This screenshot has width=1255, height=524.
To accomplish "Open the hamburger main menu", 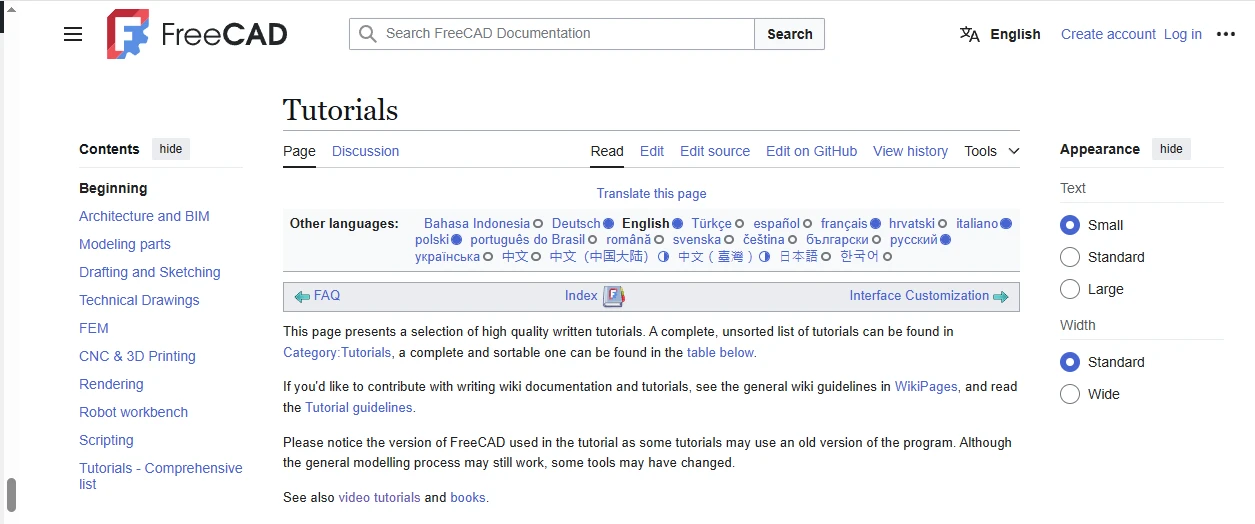I will 73,34.
